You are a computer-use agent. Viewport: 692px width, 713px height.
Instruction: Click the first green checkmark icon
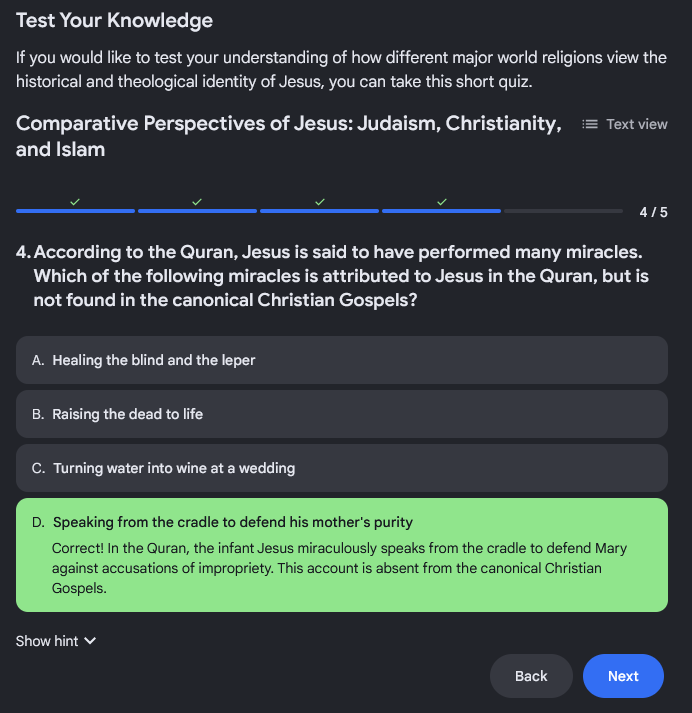(75, 201)
